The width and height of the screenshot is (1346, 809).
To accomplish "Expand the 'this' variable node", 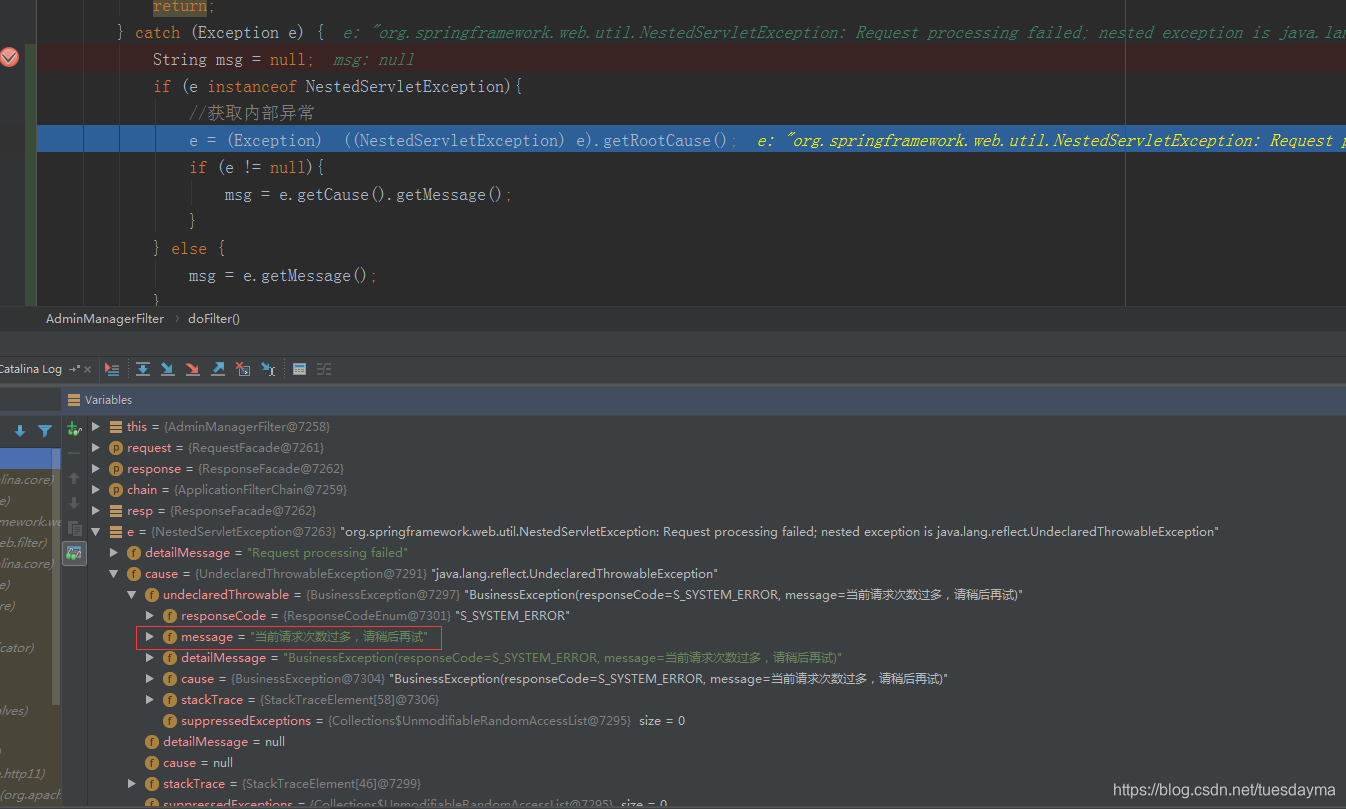I will pyautogui.click(x=96, y=427).
